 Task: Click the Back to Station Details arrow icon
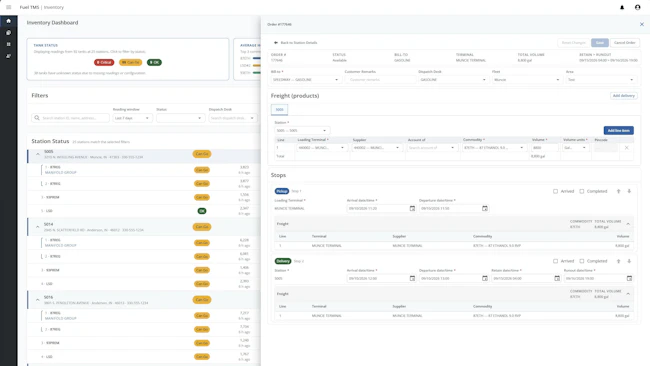tap(276, 43)
